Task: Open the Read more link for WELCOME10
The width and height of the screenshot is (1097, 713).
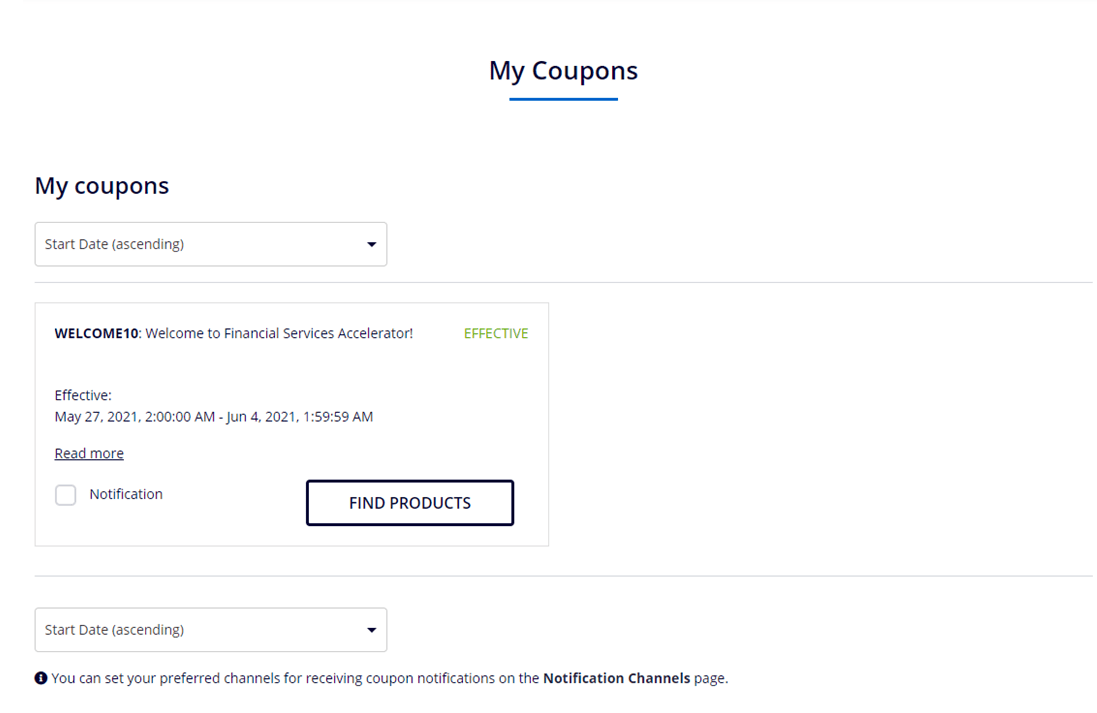Action: [x=89, y=453]
